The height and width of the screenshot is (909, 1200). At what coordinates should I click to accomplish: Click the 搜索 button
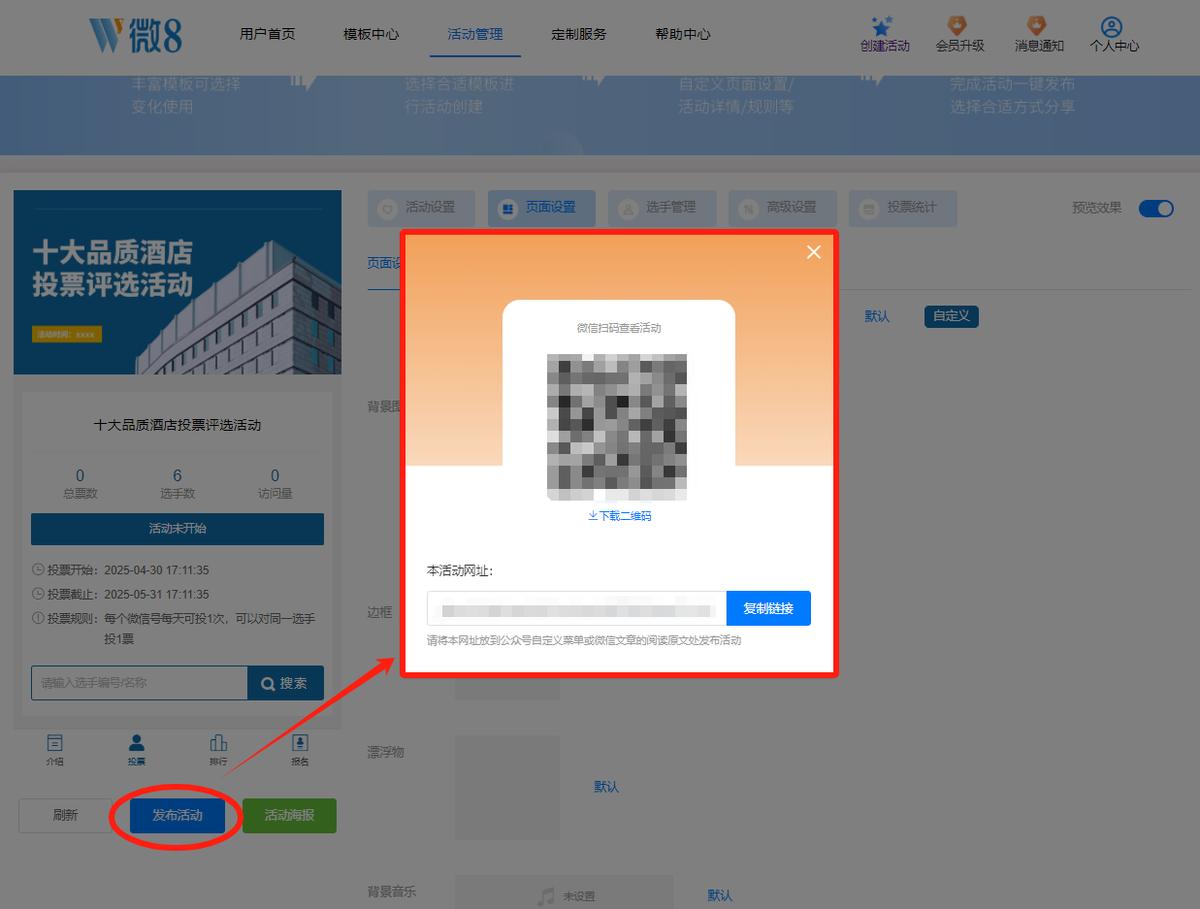[286, 683]
